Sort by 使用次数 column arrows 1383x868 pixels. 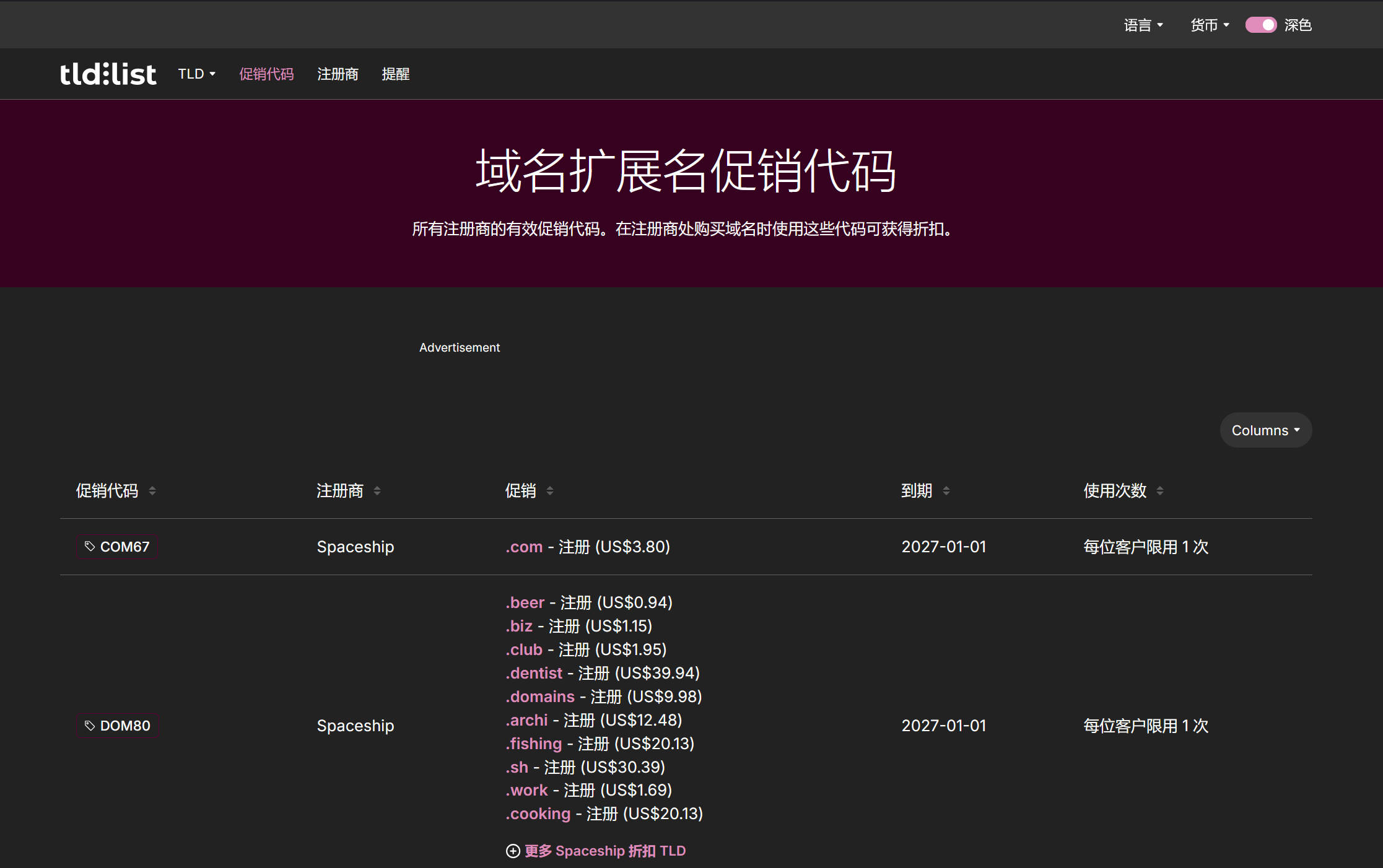(x=1160, y=491)
